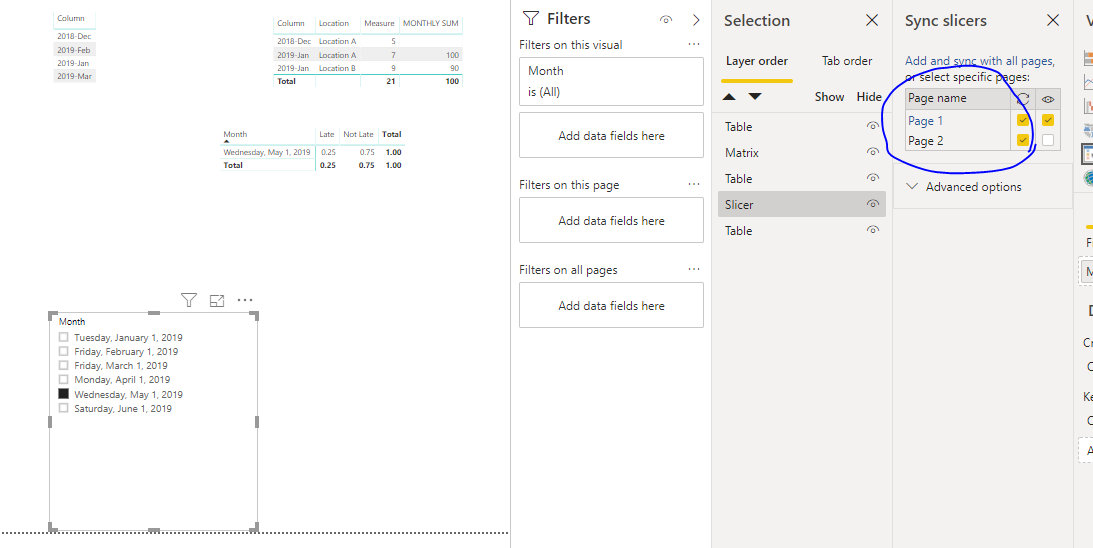Switch to the Layer order tab
This screenshot has height=548, width=1093.
757,61
